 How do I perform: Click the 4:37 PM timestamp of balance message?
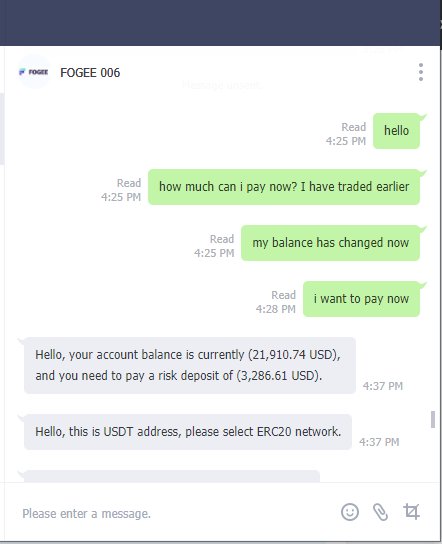383,386
